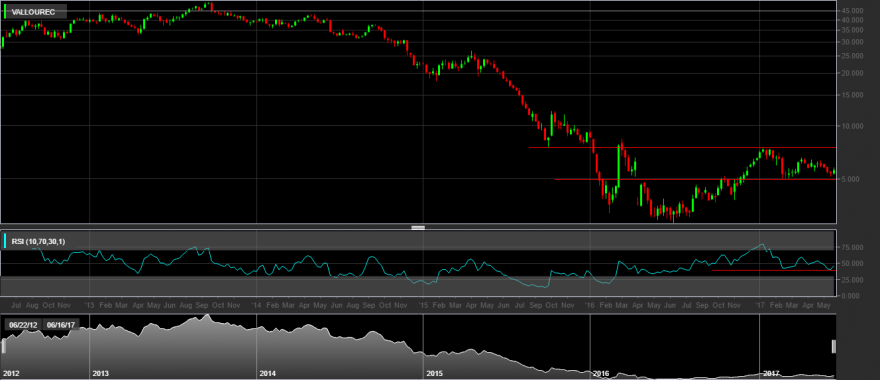Click the 50.000 RSI axis label
Viewport: 880px width, 380px height.
tap(851, 263)
